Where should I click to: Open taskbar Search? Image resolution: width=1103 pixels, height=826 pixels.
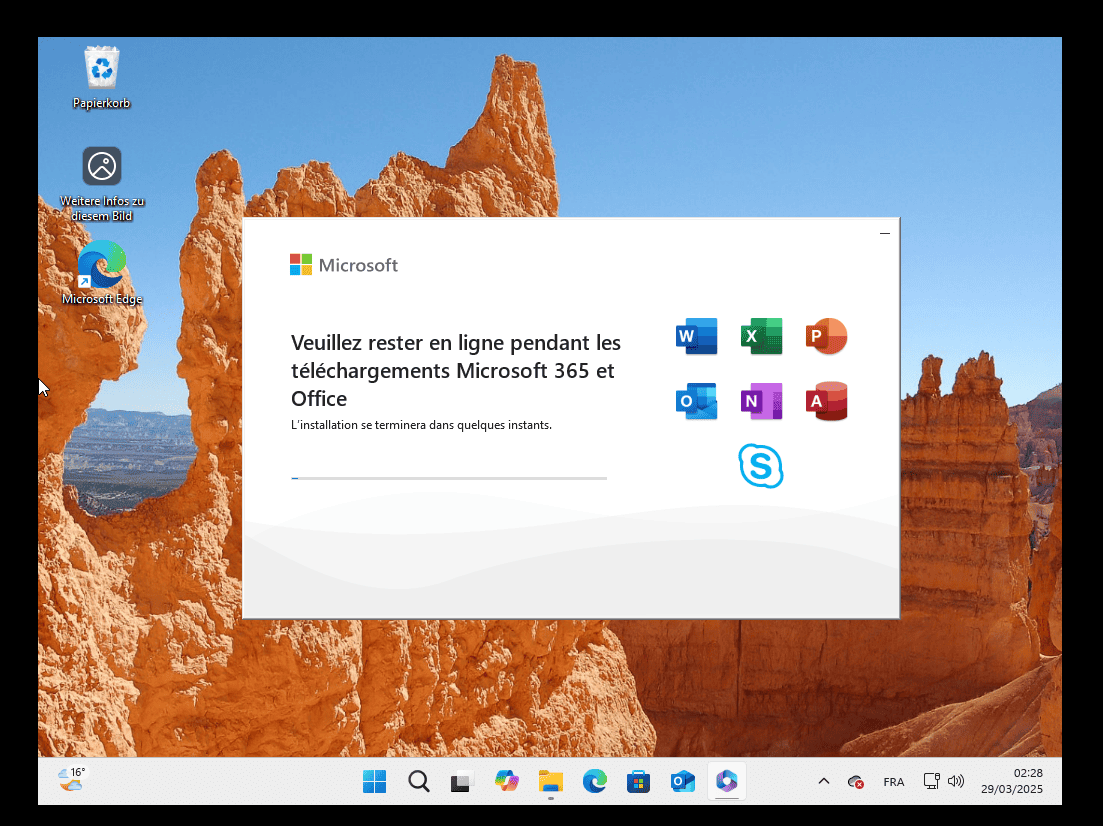point(419,782)
